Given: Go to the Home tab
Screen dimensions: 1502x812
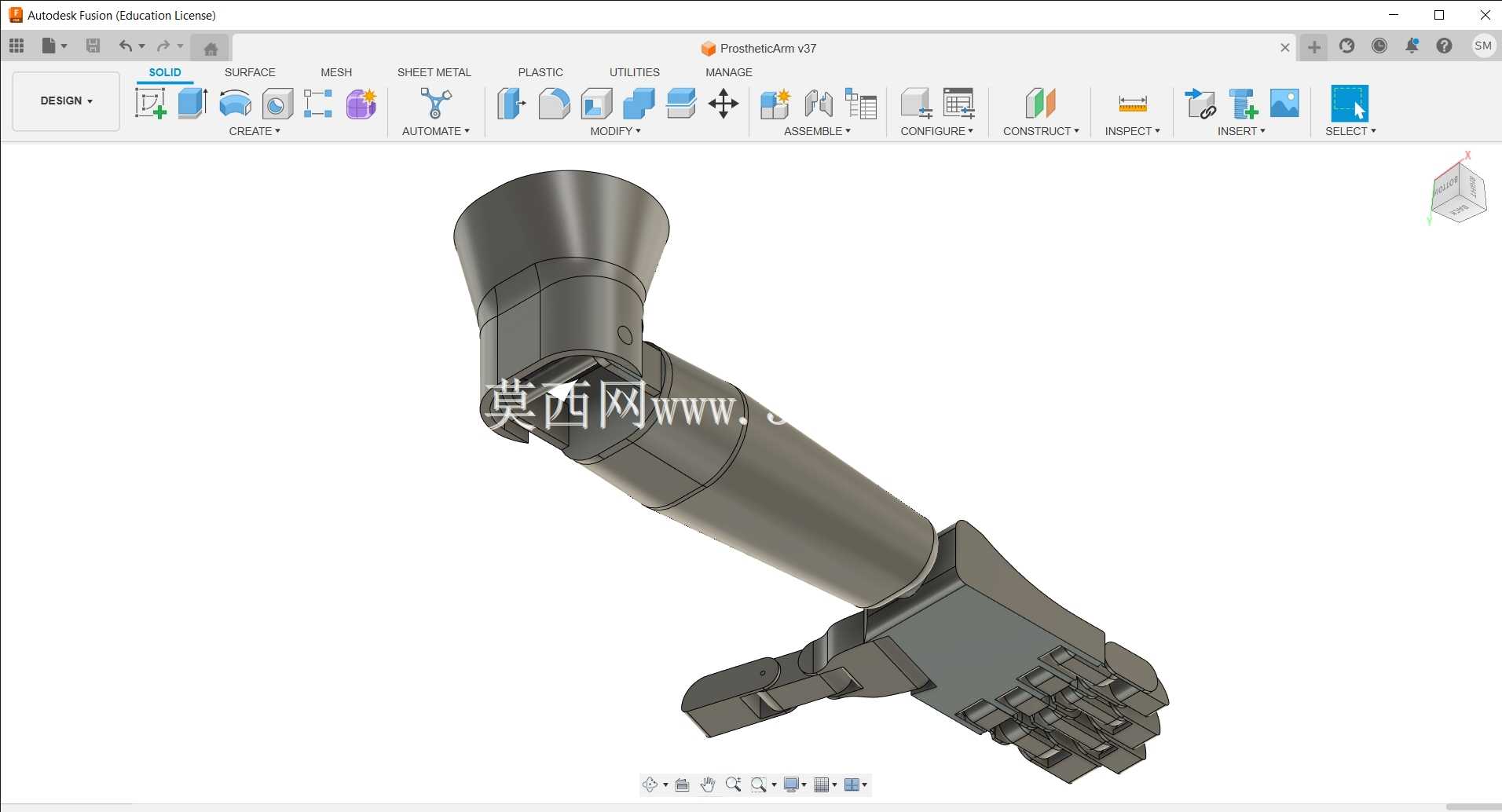Looking at the screenshot, I should 211,49.
